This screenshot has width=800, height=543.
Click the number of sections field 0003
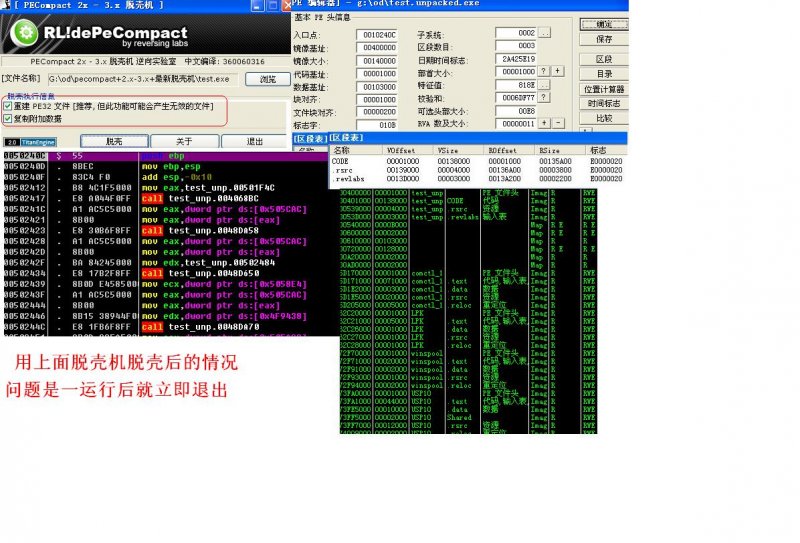(516, 46)
